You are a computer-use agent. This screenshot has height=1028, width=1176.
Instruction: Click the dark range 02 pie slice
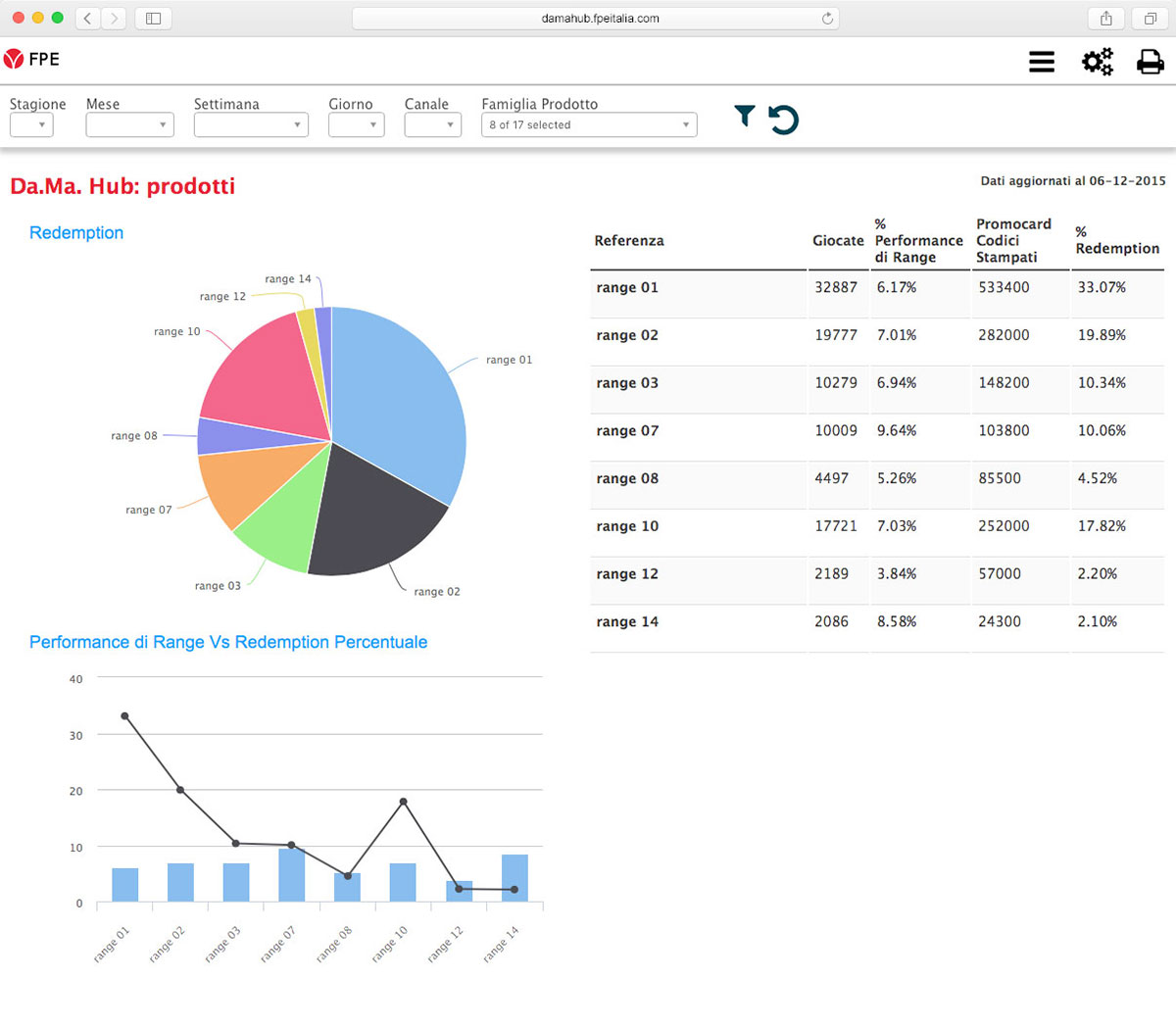click(x=372, y=519)
